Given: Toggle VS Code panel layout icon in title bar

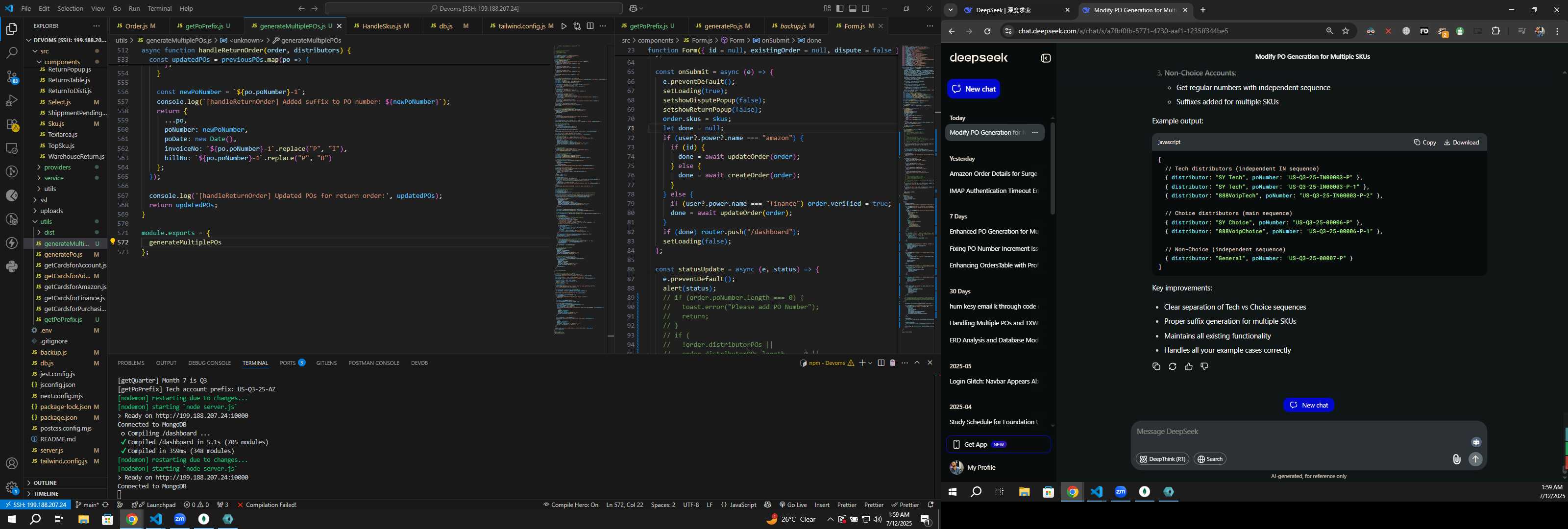Looking at the screenshot, I should click(x=853, y=8).
